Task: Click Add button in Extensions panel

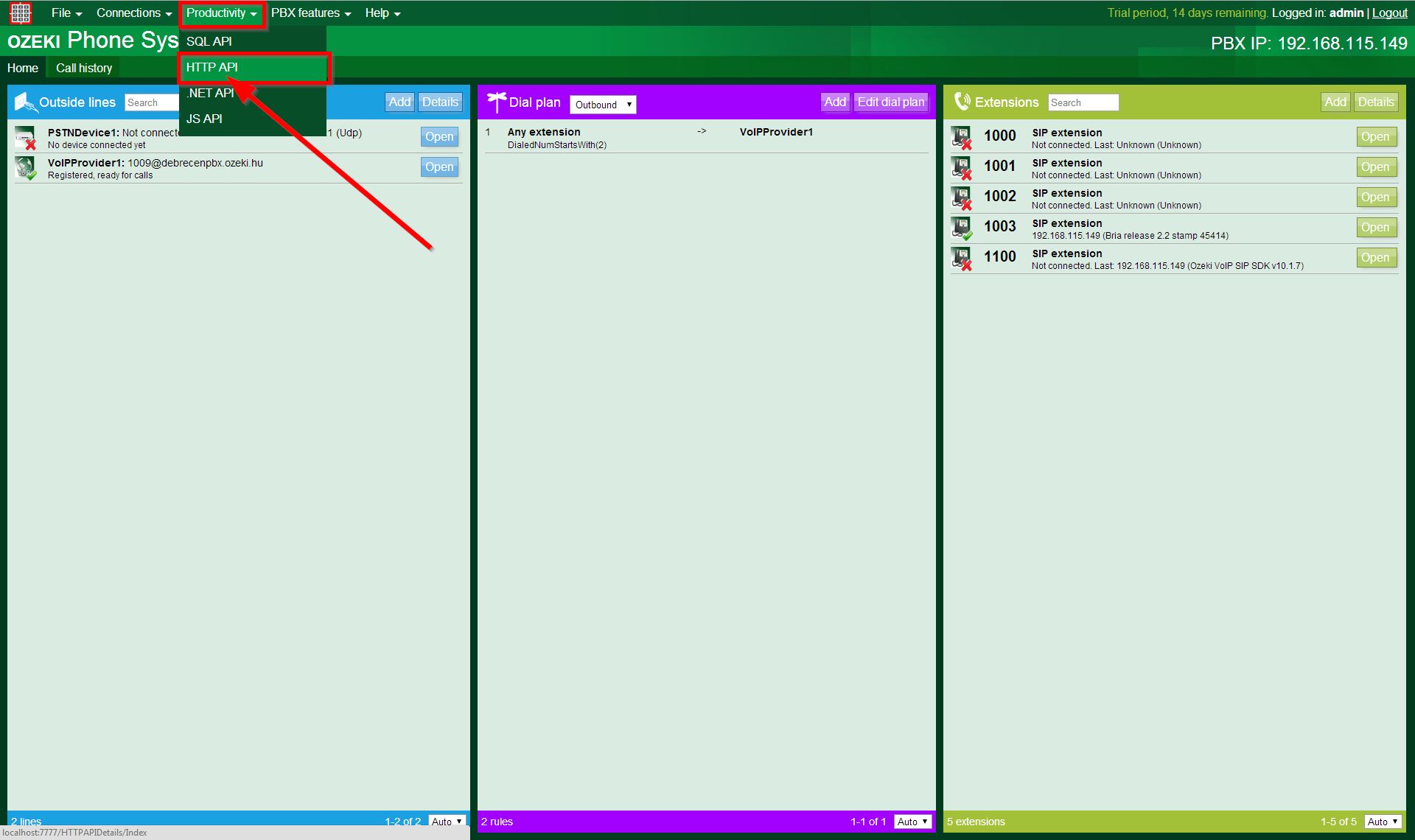Action: pyautogui.click(x=1335, y=102)
